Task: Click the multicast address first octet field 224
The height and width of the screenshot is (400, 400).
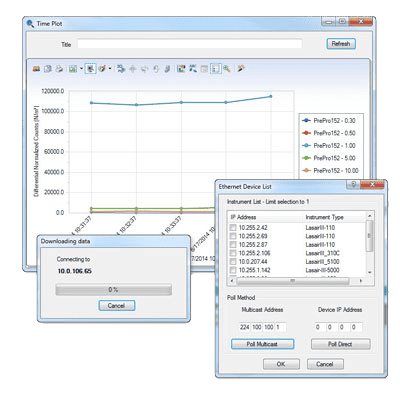Action: (x=244, y=327)
